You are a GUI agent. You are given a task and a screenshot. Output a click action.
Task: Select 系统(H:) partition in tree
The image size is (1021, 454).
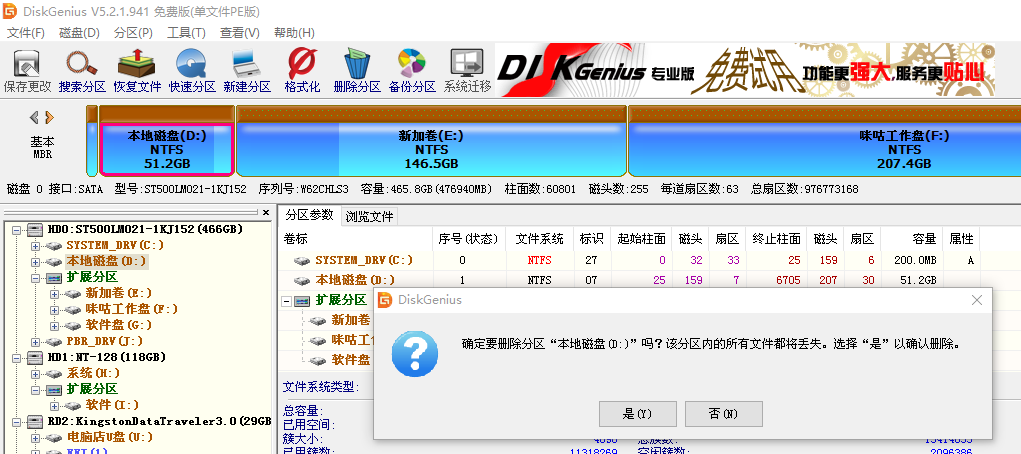(x=94, y=373)
